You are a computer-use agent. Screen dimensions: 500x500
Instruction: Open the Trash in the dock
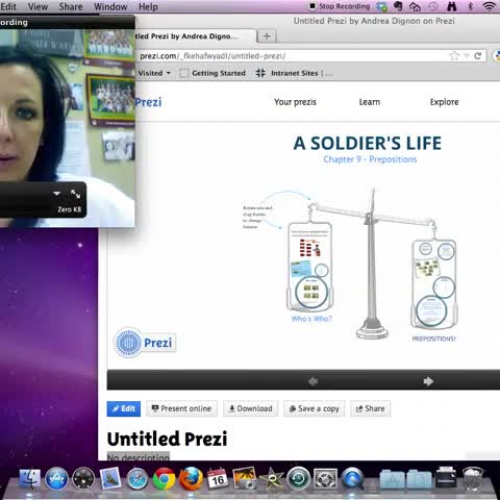click(x=473, y=479)
